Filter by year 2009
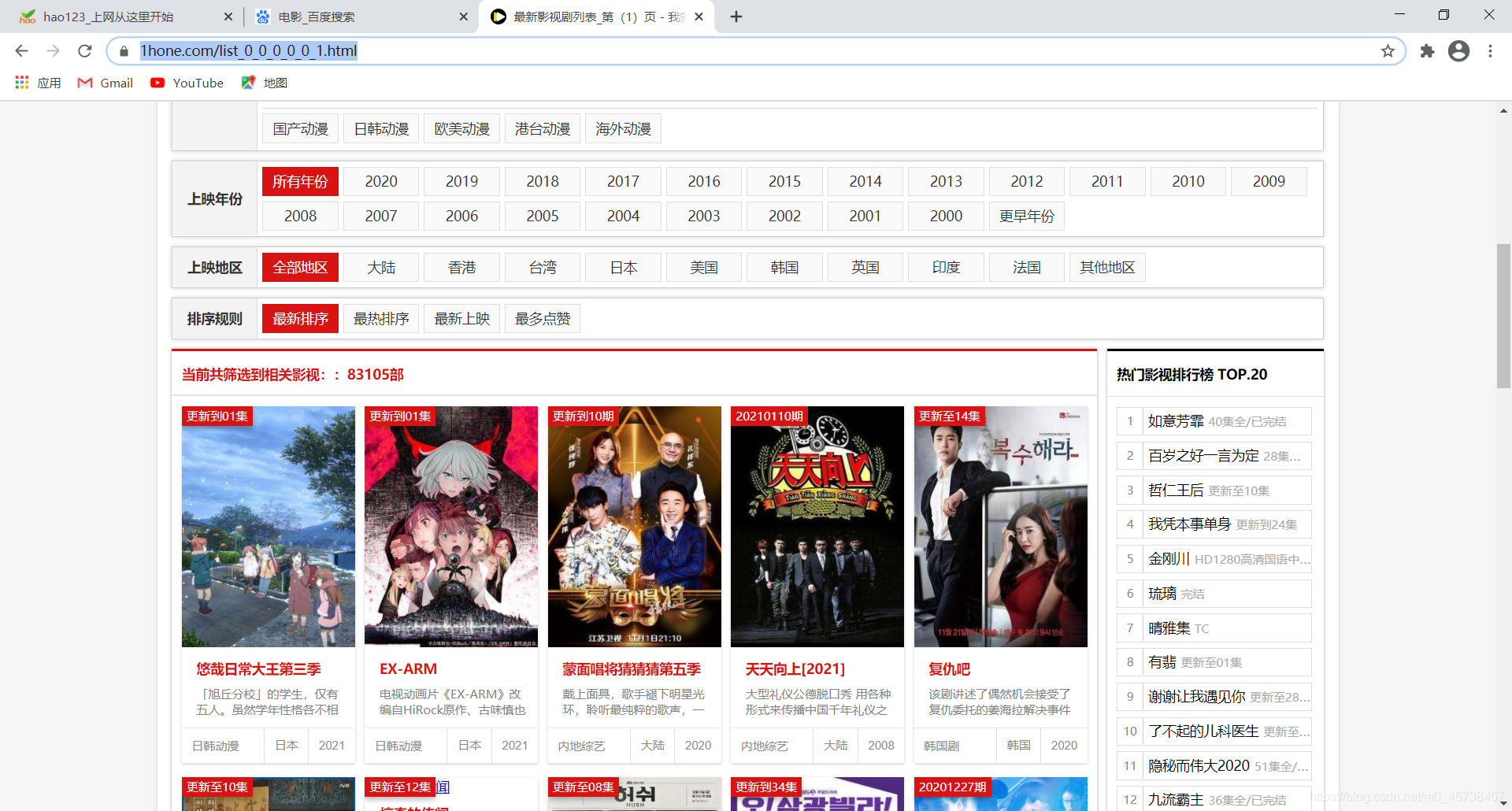The height and width of the screenshot is (811, 1512). click(x=1269, y=182)
